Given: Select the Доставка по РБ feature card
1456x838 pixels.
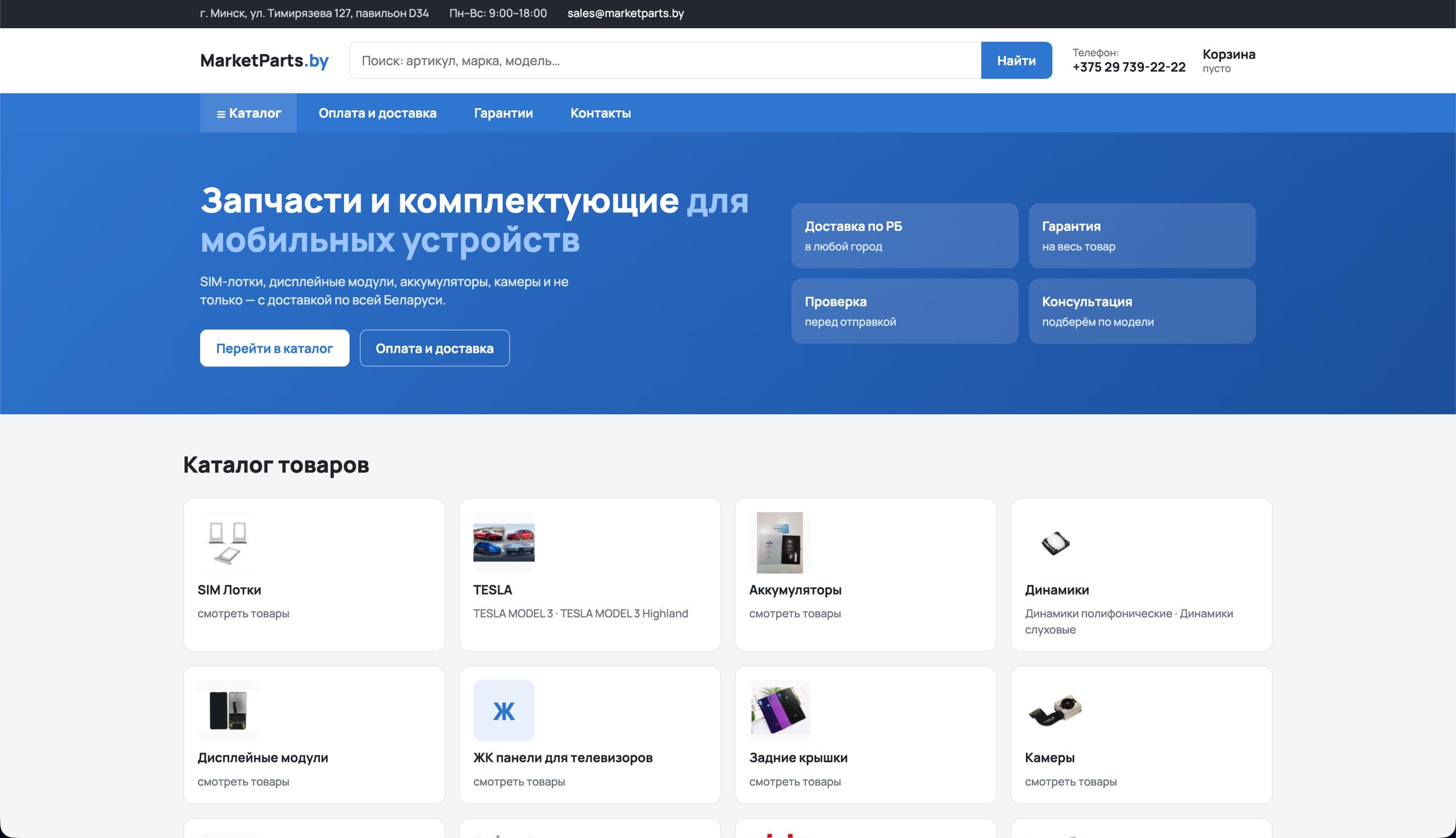Looking at the screenshot, I should click(x=904, y=236).
